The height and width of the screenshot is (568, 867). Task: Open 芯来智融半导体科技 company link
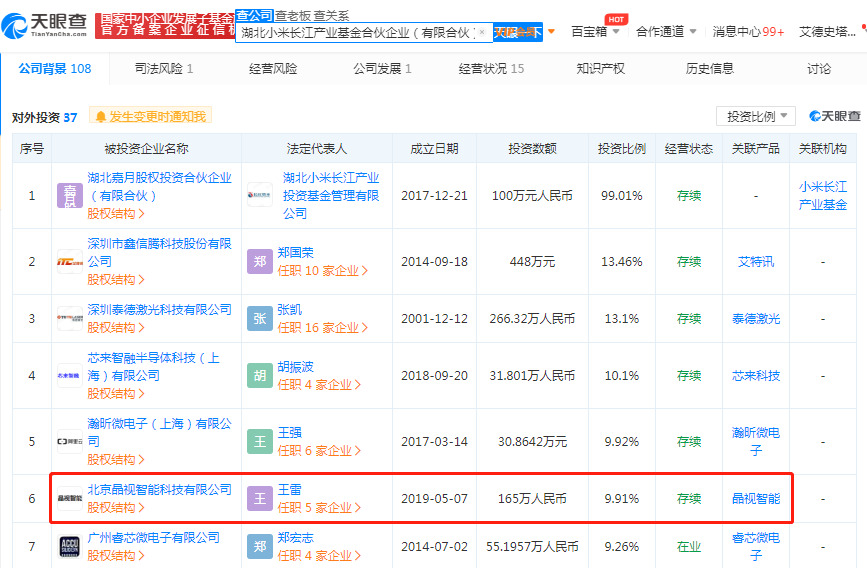point(153,367)
